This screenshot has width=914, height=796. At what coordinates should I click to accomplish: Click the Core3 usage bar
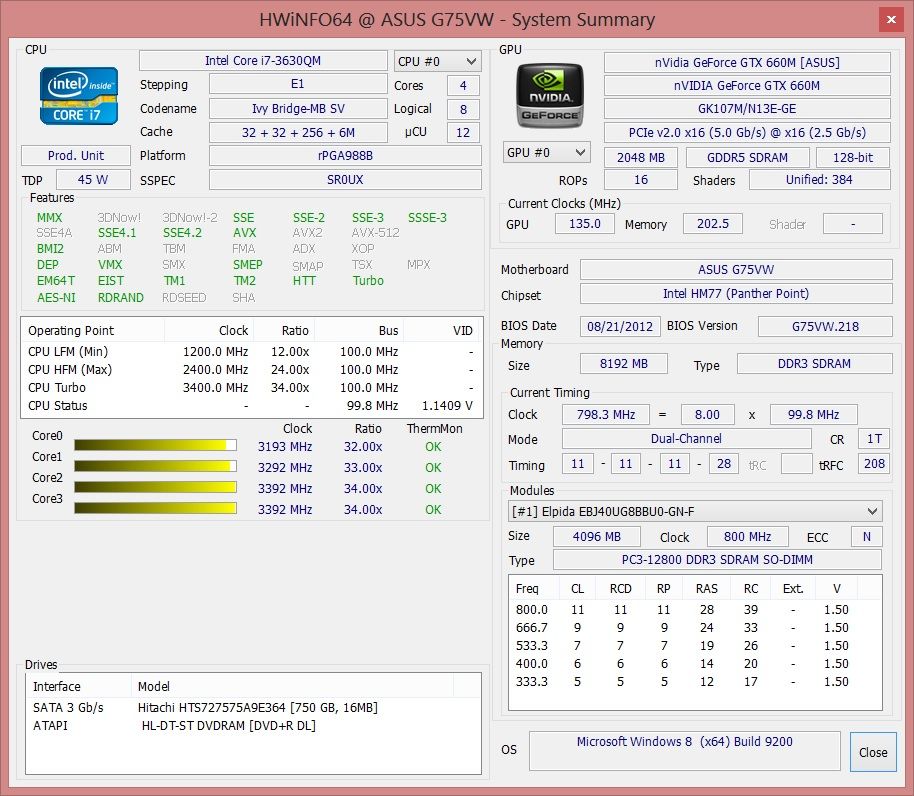(x=155, y=508)
